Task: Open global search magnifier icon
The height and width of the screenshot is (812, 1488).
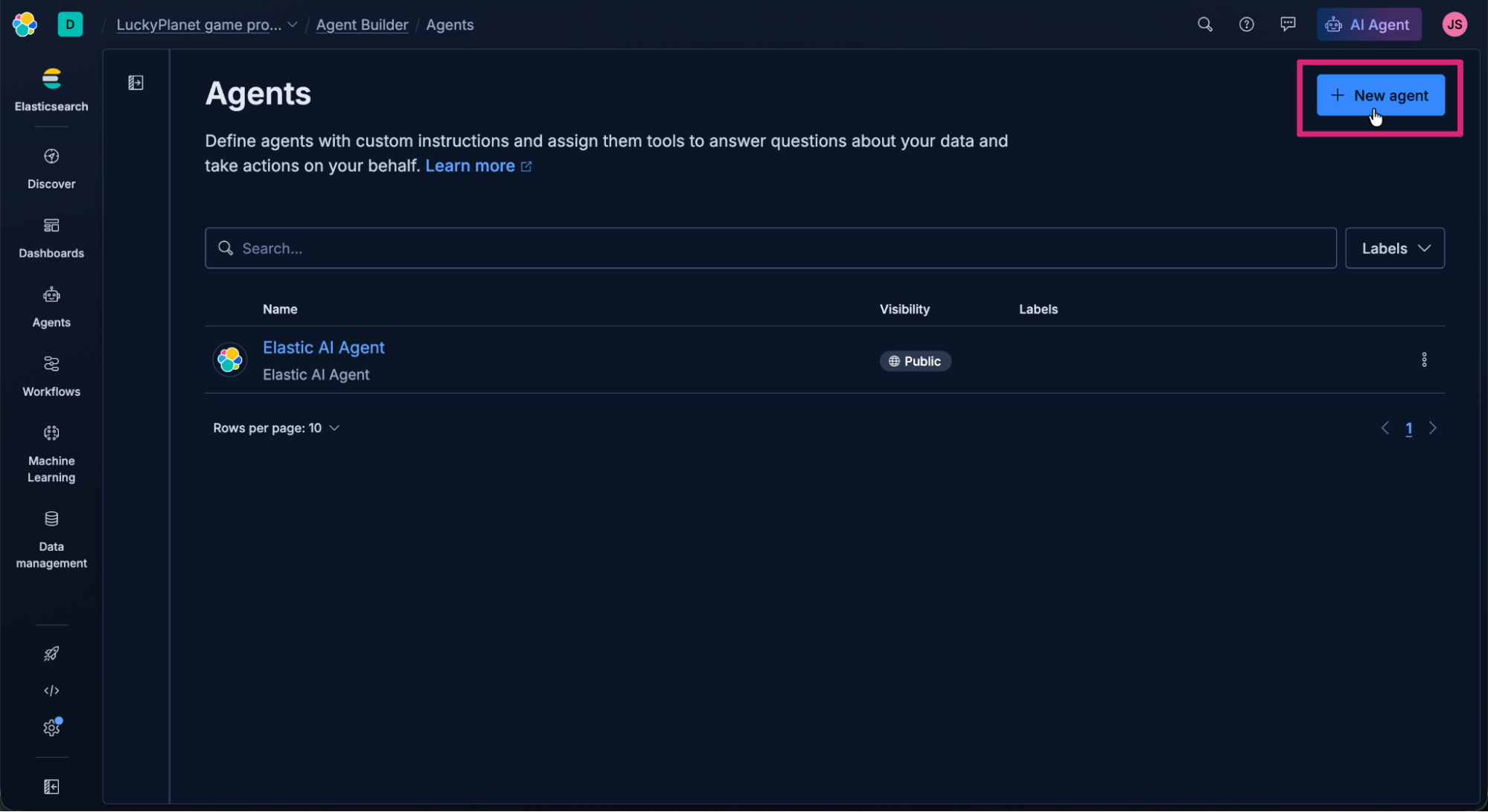Action: tap(1204, 25)
